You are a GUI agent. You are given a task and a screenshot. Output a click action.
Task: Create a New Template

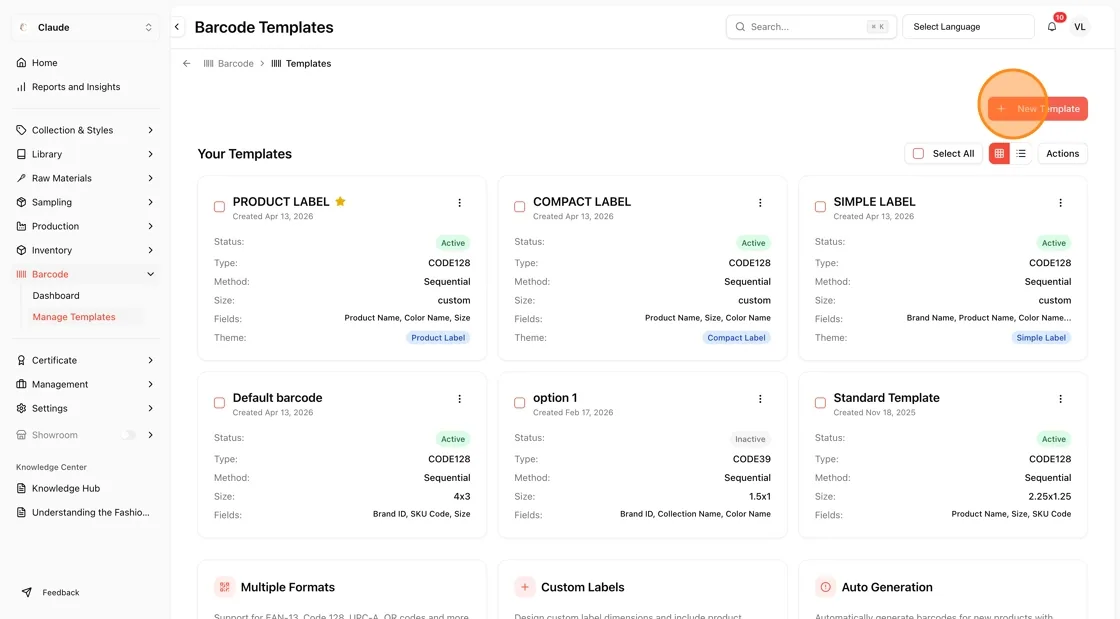1038,109
